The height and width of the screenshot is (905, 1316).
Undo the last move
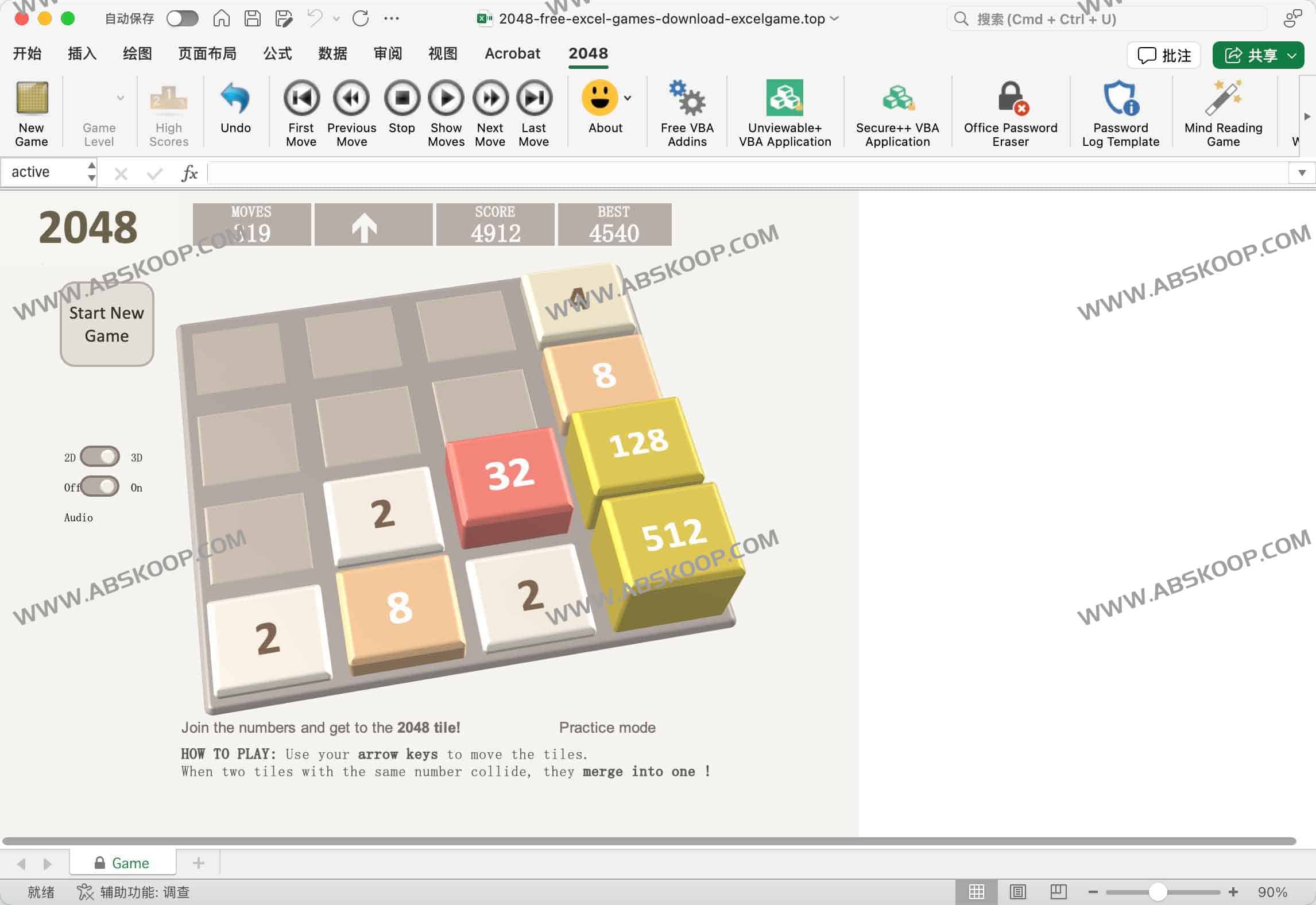tap(235, 109)
